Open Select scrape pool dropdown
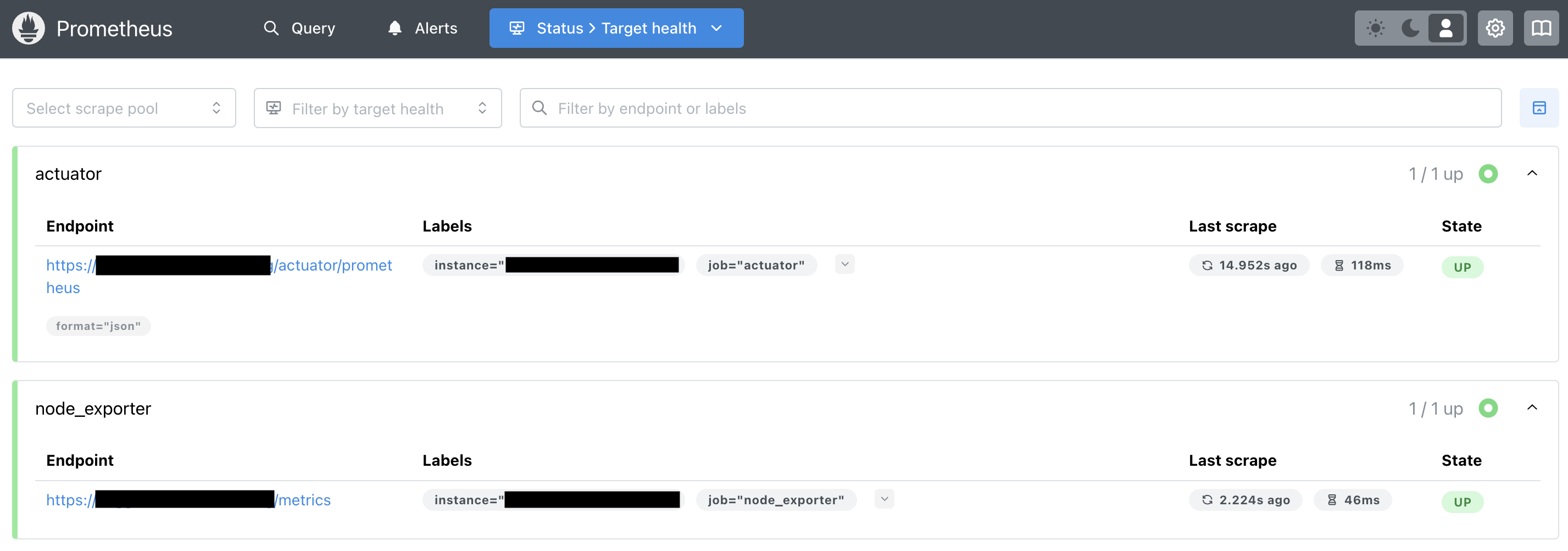1568x551 pixels. coord(124,108)
